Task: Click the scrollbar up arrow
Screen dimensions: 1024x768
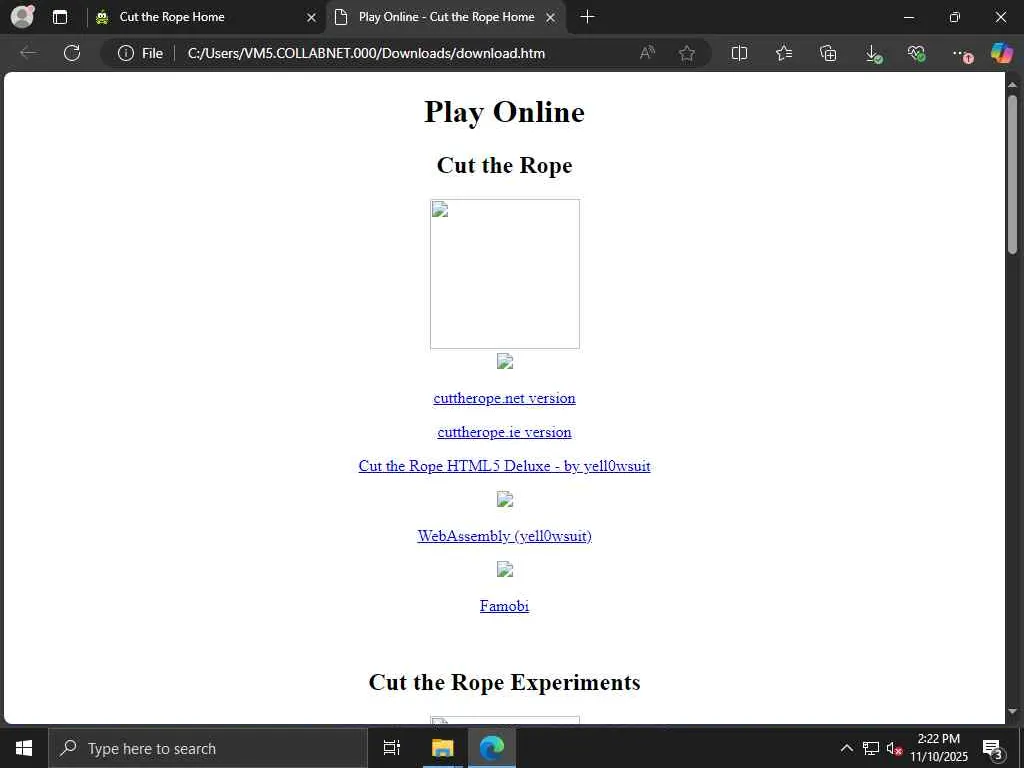Action: (x=1012, y=84)
